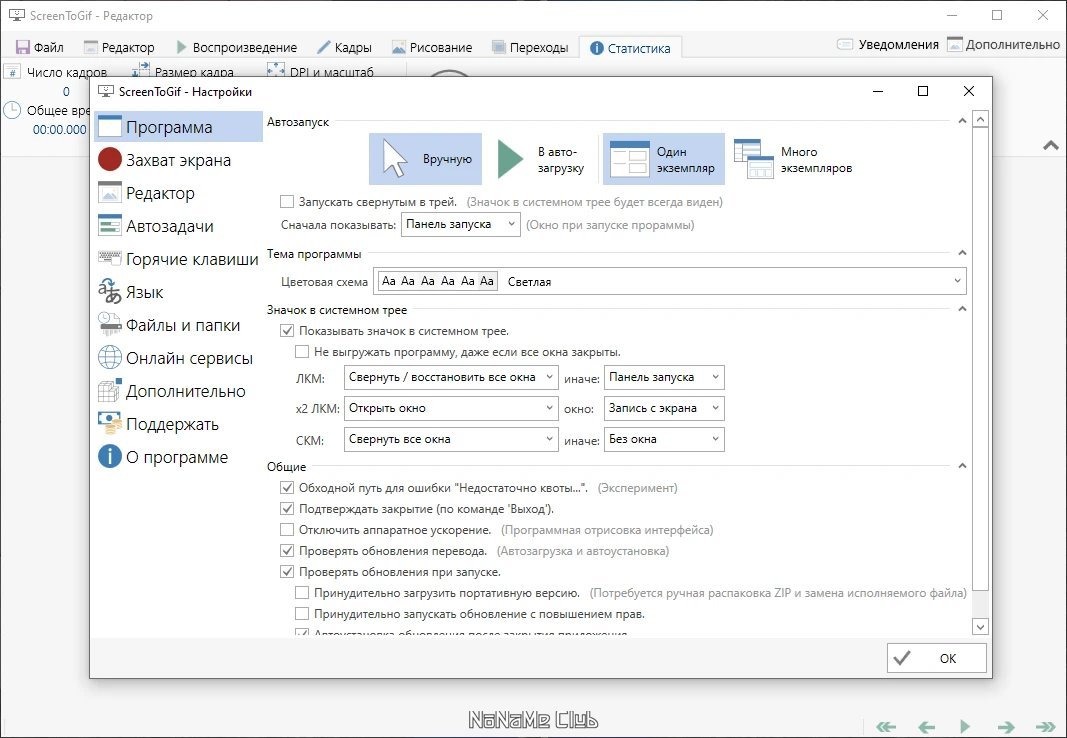Viewport: 1067px width, 738px height.
Task: Open Сначала показывать dropdown Панель запуска
Action: click(x=461, y=224)
